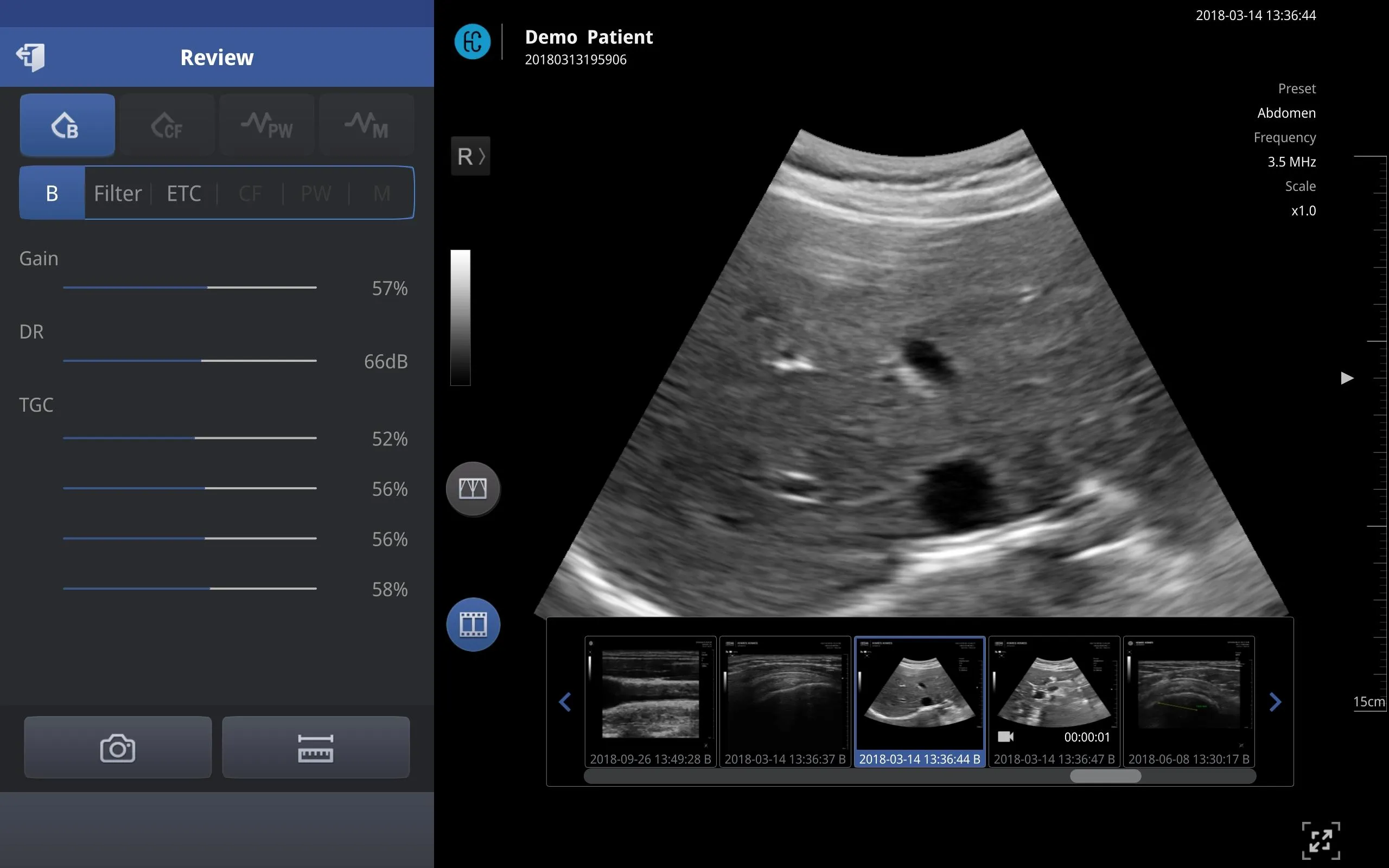
Task: Switch to the Filter tab
Action: 117,193
